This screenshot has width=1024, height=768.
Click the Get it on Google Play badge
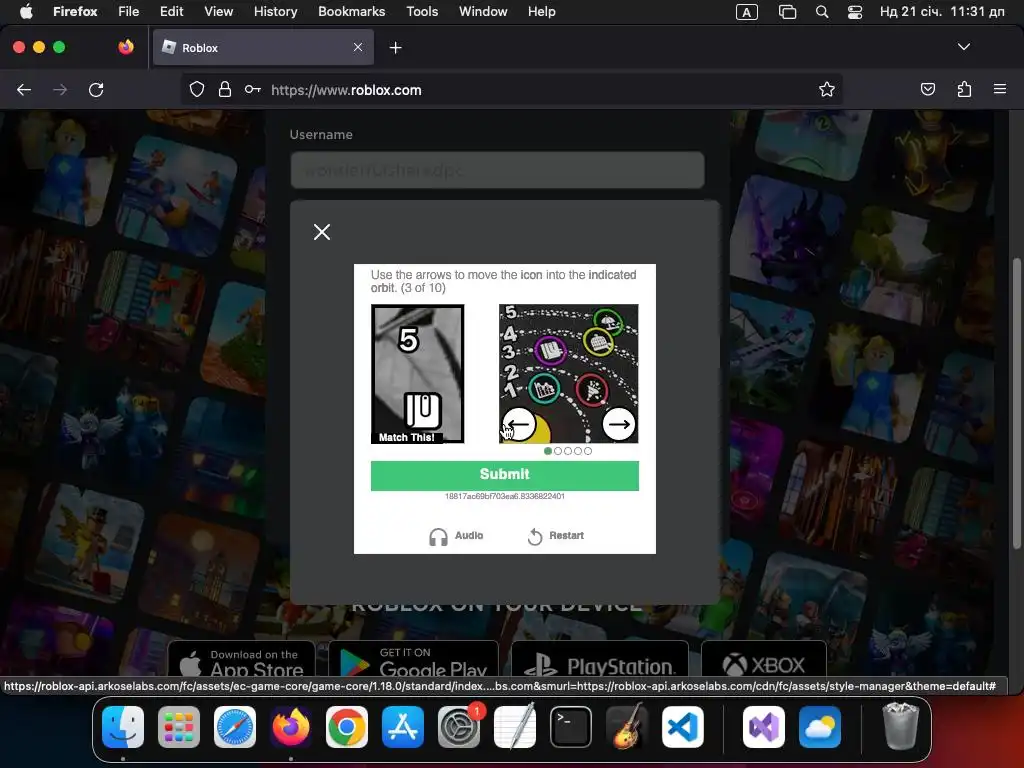pos(413,658)
